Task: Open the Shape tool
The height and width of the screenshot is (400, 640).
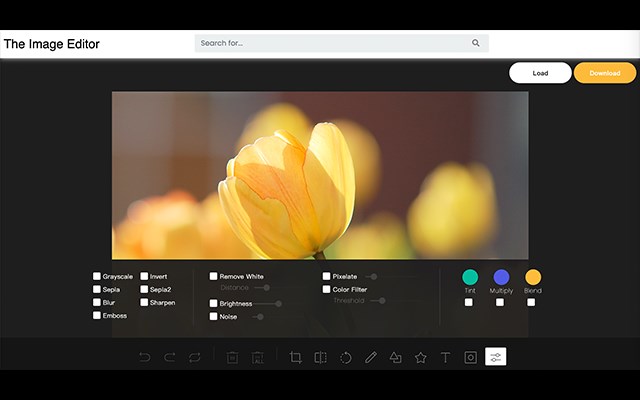Action: point(396,358)
